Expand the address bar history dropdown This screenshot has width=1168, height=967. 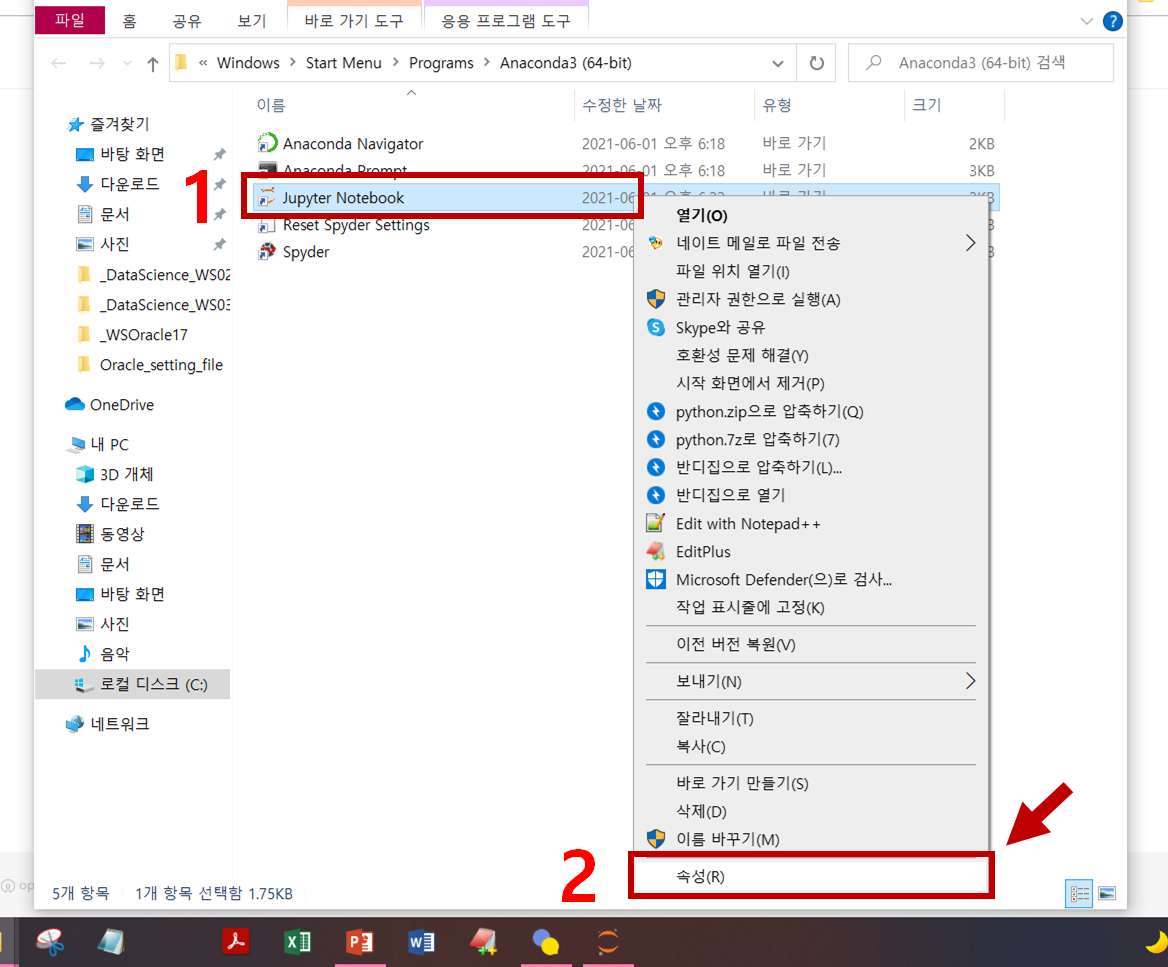coord(778,63)
